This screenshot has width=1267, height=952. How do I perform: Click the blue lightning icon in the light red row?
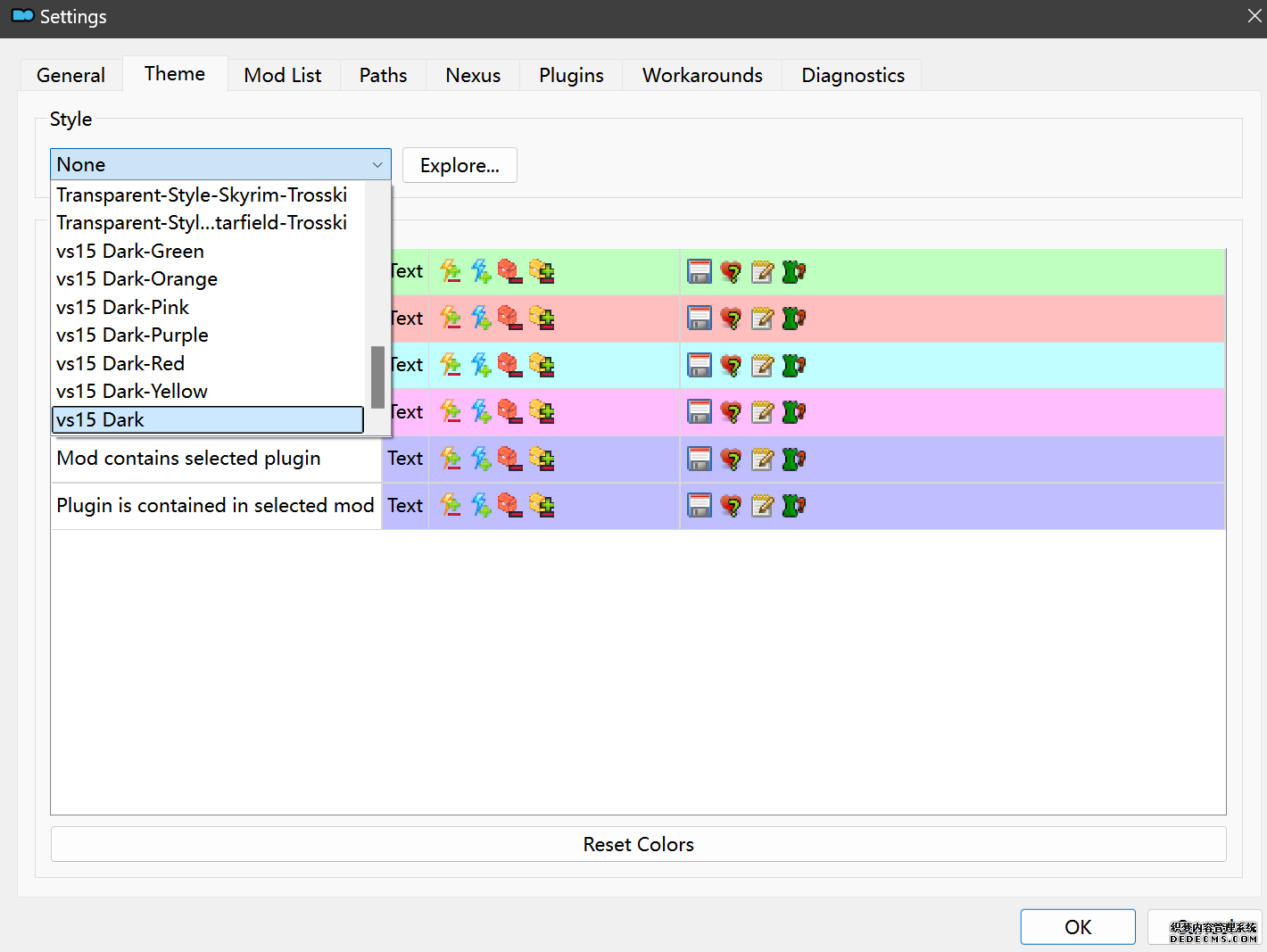pyautogui.click(x=482, y=318)
